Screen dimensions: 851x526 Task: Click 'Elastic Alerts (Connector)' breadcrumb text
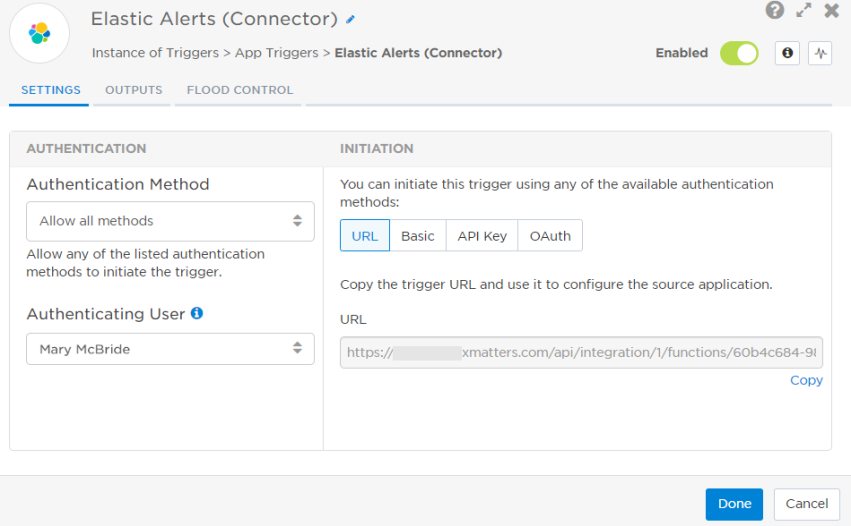418,53
